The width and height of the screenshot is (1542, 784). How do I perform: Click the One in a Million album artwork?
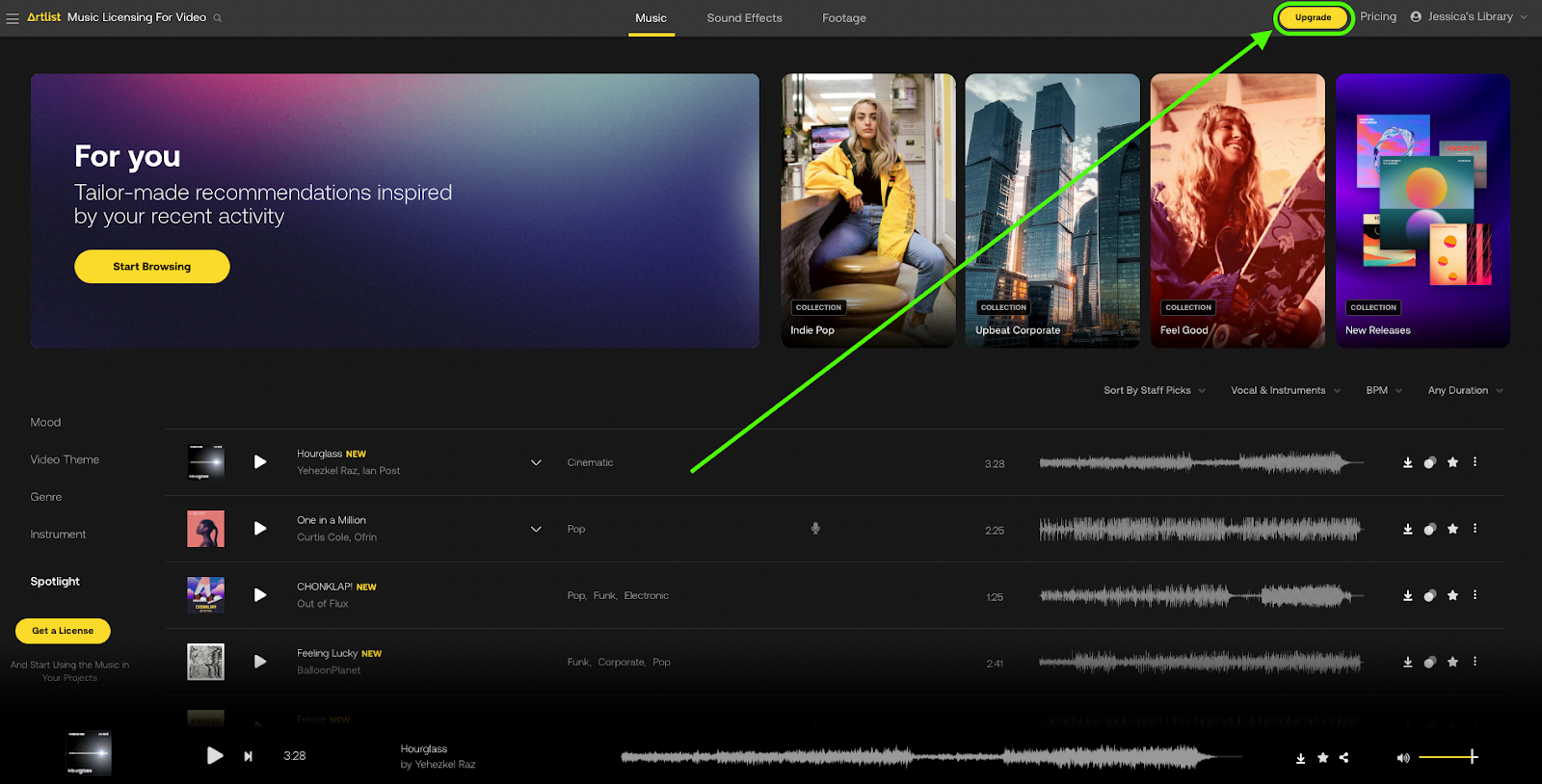click(x=205, y=529)
